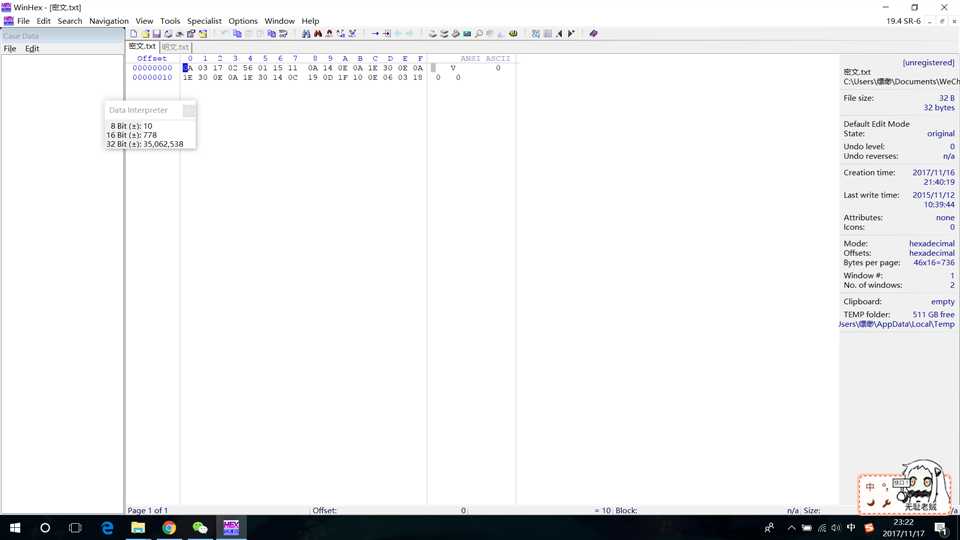The height and width of the screenshot is (540, 960).
Task: Open Help via the purple book icon
Action: point(593,34)
